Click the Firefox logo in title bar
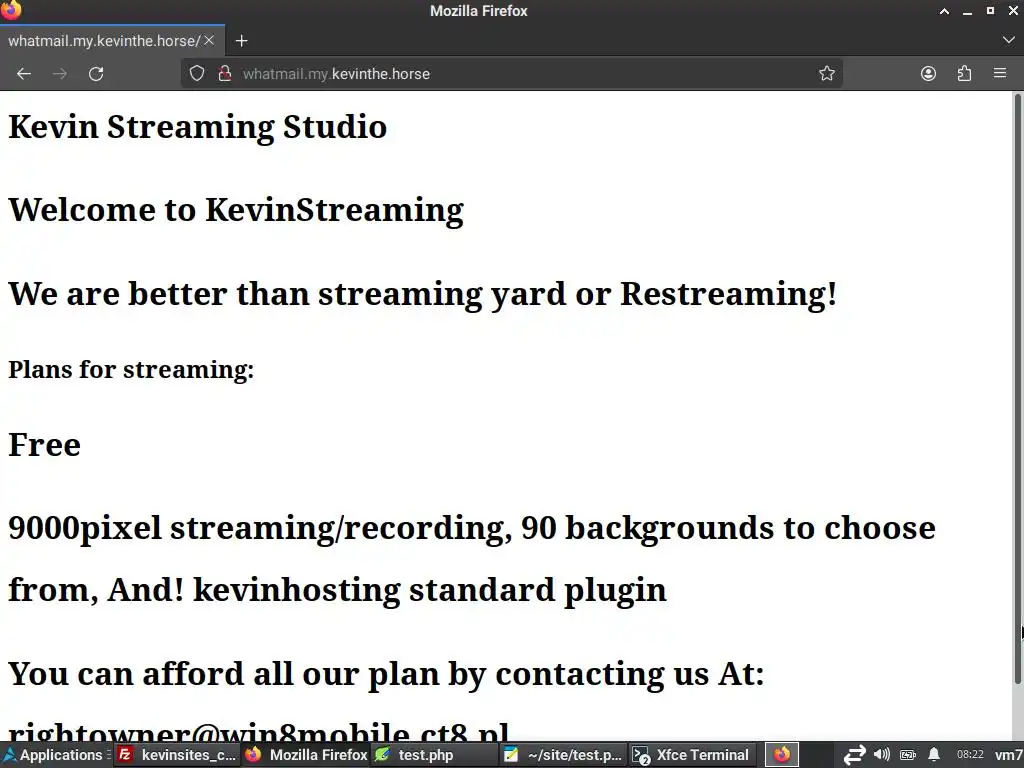This screenshot has width=1024, height=768. coord(11,10)
